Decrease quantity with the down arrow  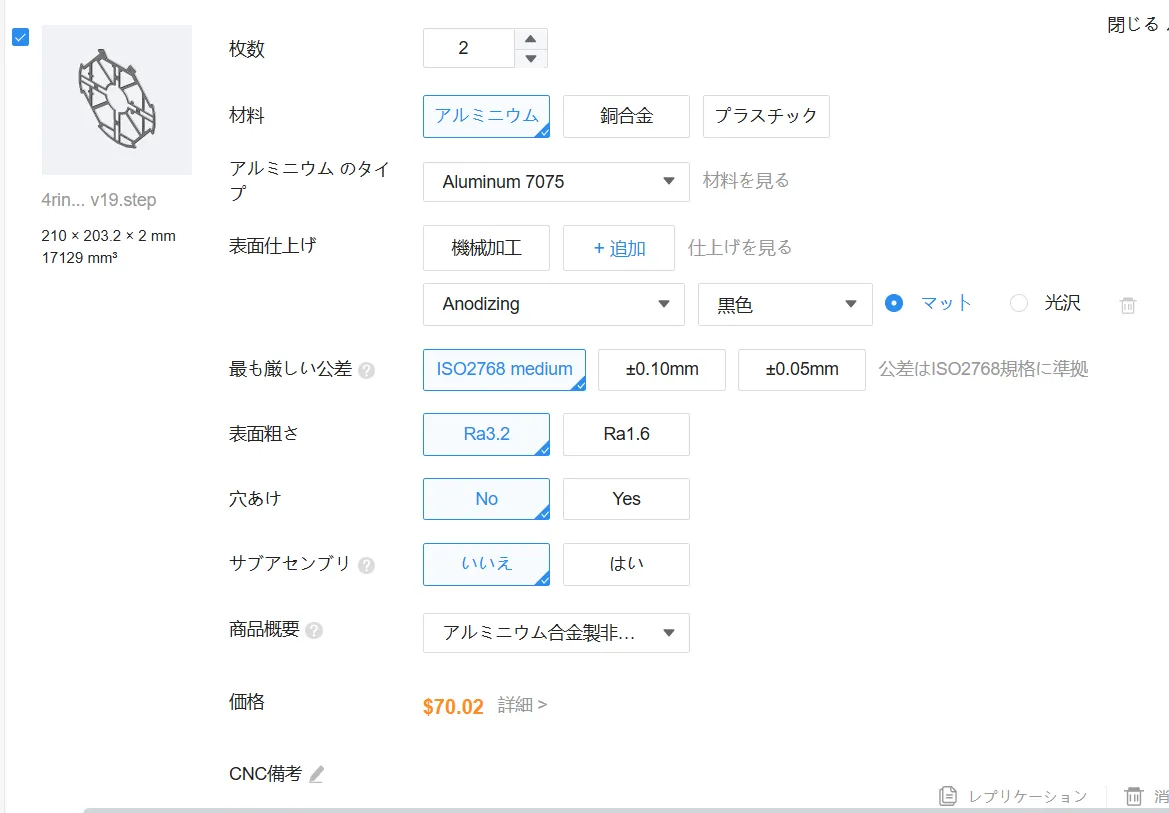click(531, 58)
